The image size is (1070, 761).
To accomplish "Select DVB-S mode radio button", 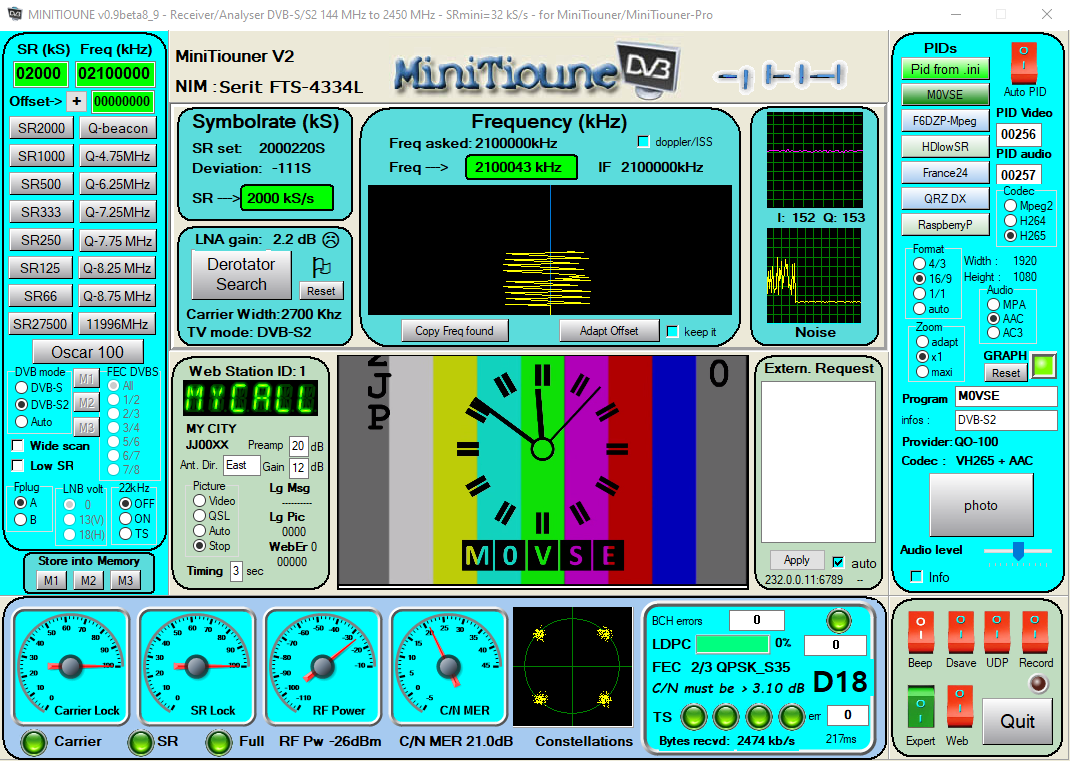I will pyautogui.click(x=22, y=387).
